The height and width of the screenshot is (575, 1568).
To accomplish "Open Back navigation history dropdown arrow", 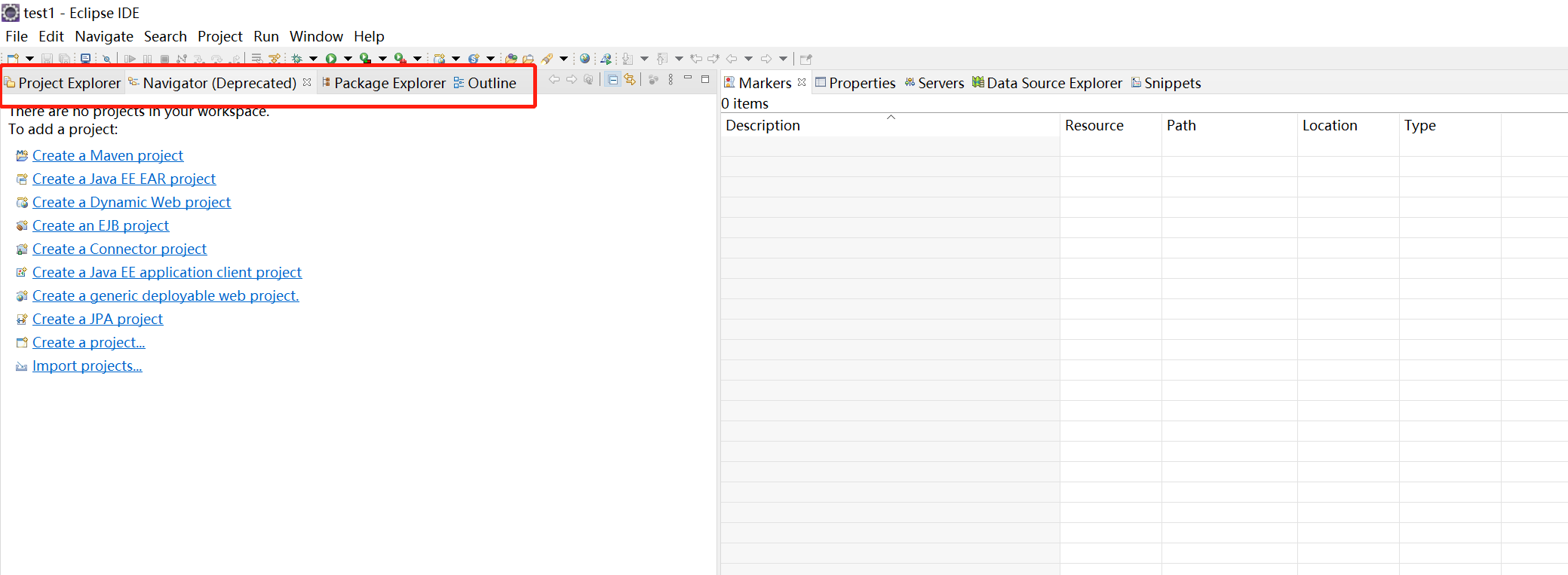I will 748,58.
